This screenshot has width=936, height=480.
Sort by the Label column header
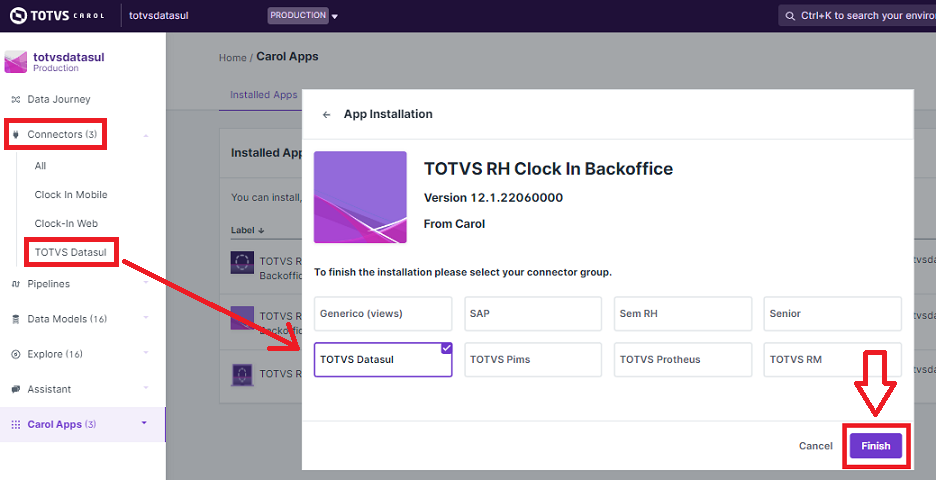[x=247, y=230]
